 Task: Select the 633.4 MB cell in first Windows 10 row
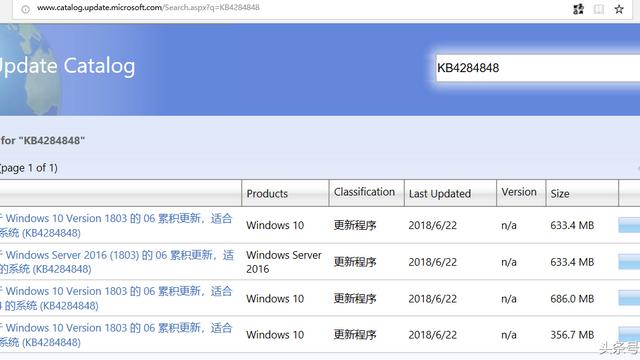pos(572,225)
